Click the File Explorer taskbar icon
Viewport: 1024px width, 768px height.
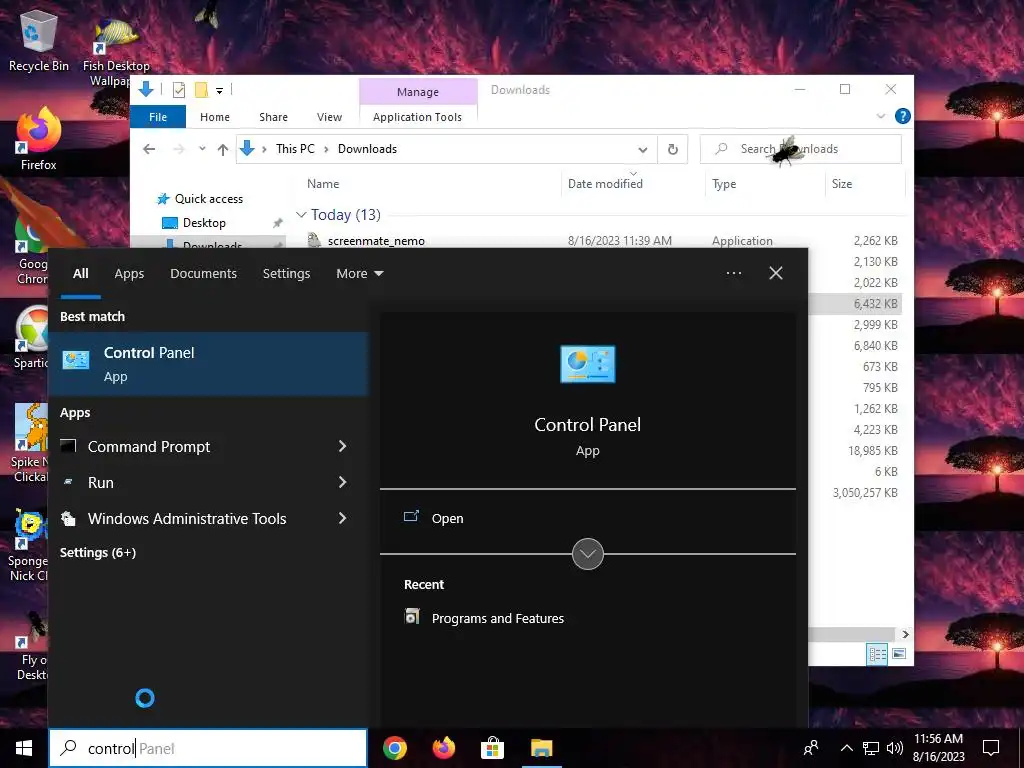click(x=541, y=748)
